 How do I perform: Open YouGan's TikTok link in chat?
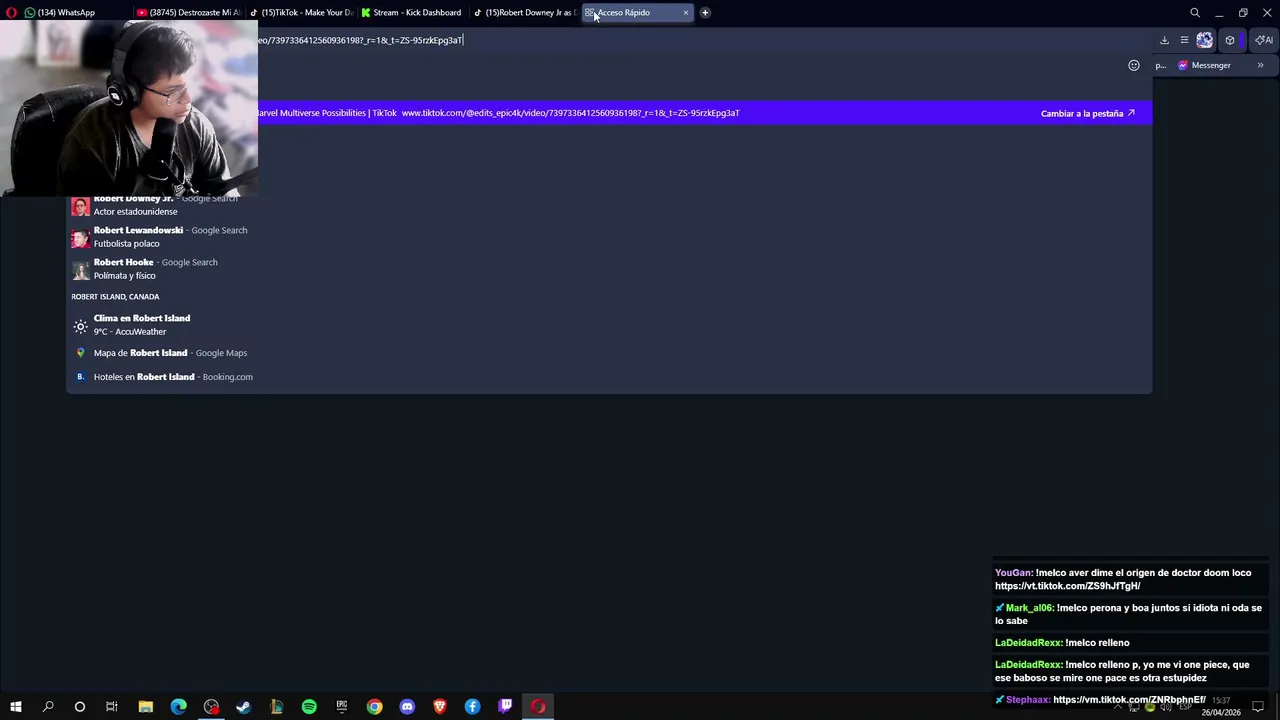tap(1067, 586)
